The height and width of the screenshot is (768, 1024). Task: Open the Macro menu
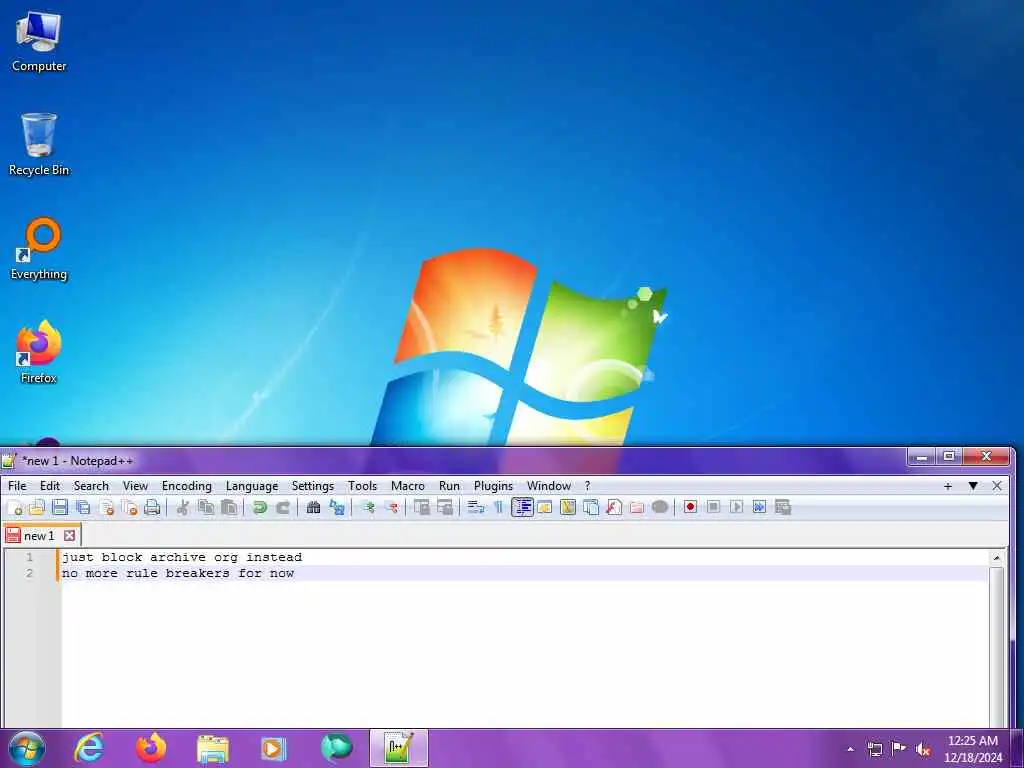coord(408,486)
